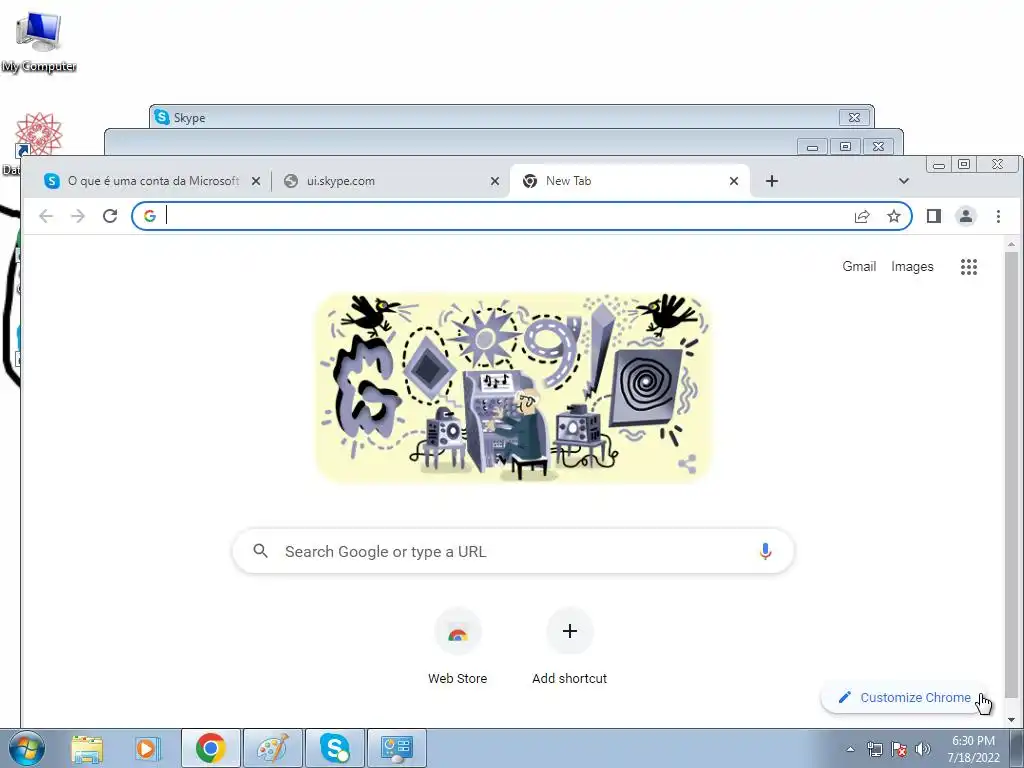Share this page icon in address bar
The width and height of the screenshot is (1024, 768).
coord(862,216)
